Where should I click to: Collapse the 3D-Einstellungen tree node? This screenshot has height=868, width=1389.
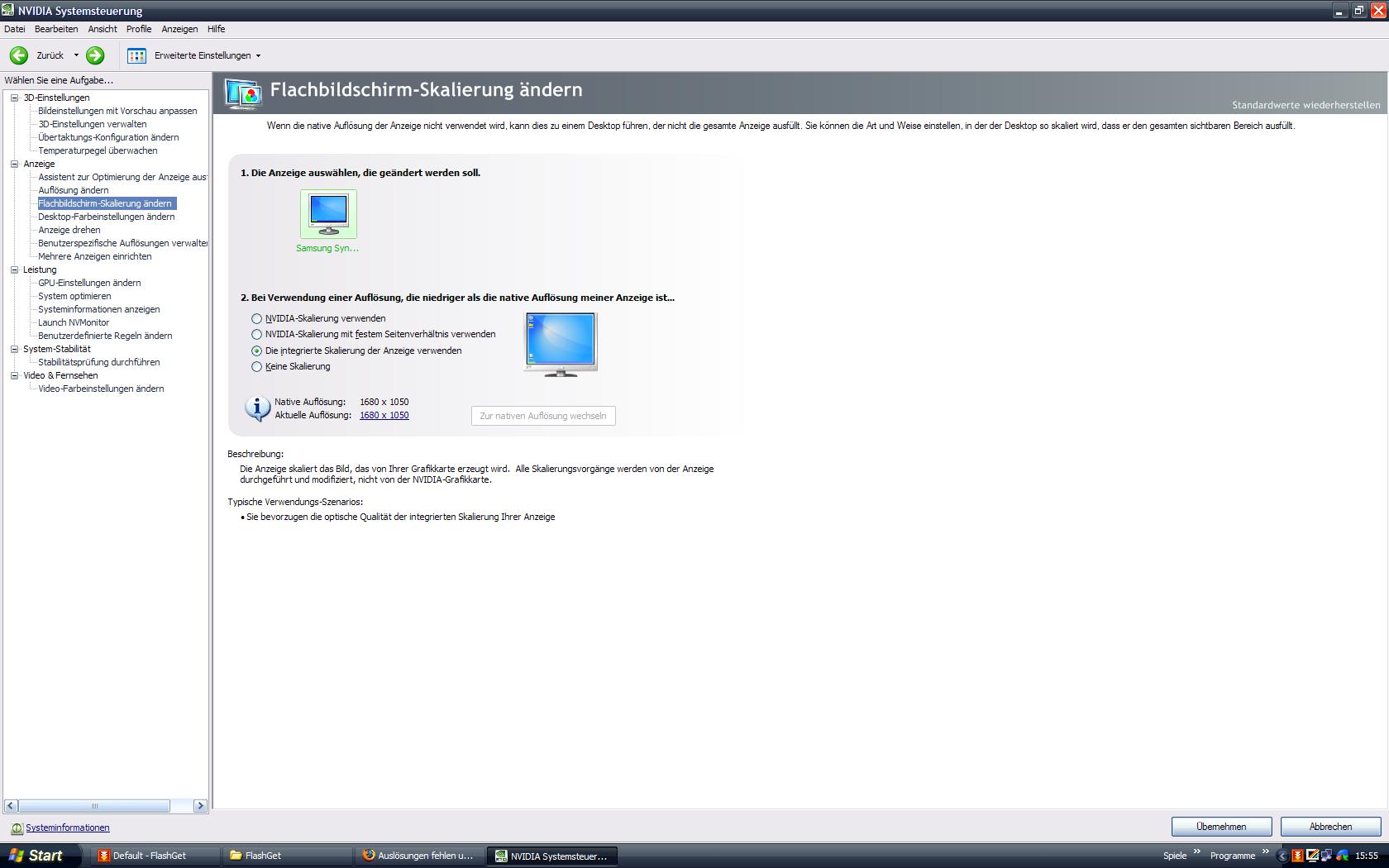[14, 98]
